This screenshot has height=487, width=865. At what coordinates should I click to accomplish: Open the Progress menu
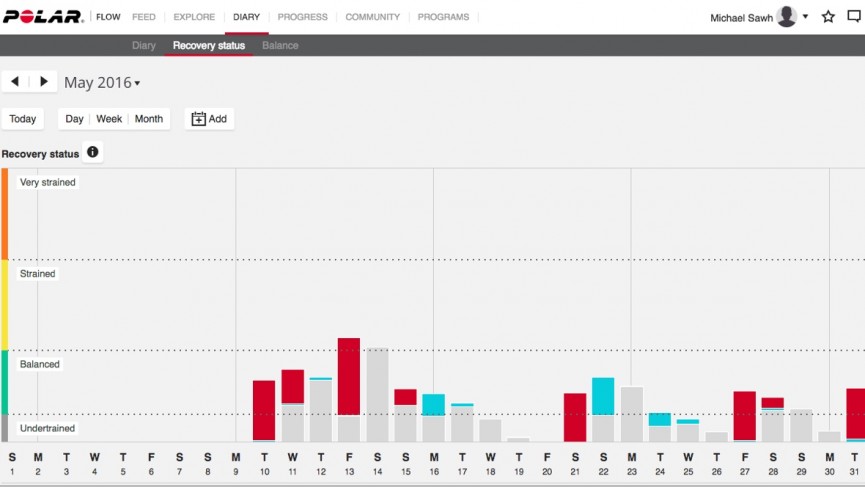[302, 17]
